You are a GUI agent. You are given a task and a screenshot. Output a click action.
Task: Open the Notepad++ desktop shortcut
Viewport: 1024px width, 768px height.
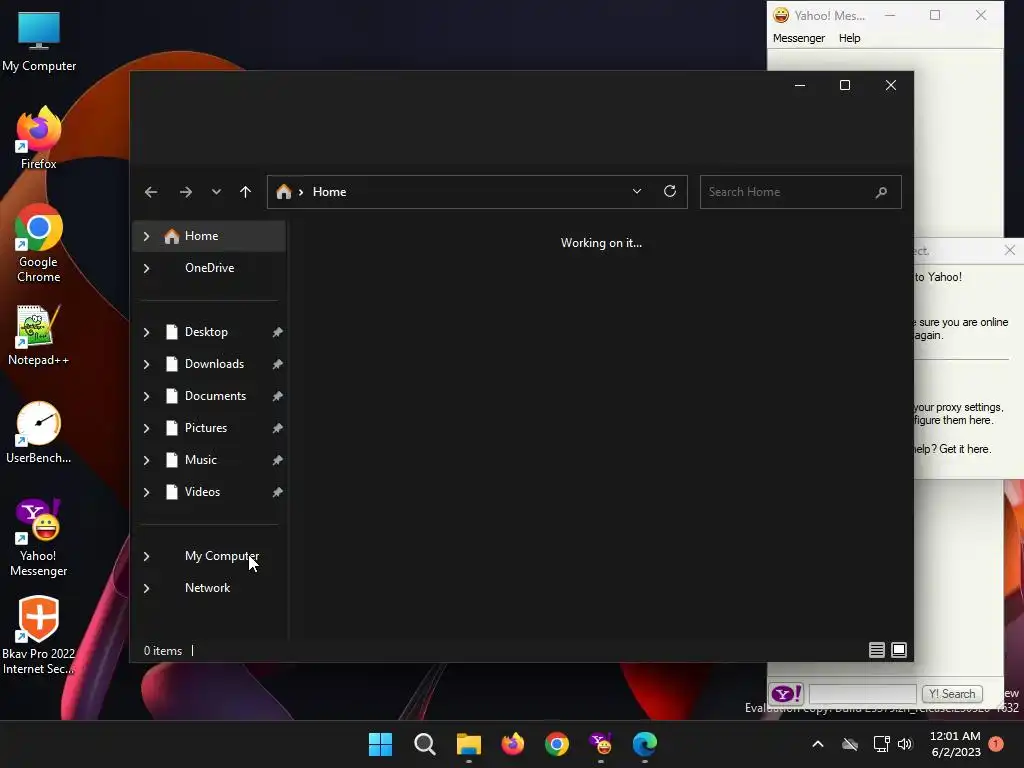coord(39,335)
